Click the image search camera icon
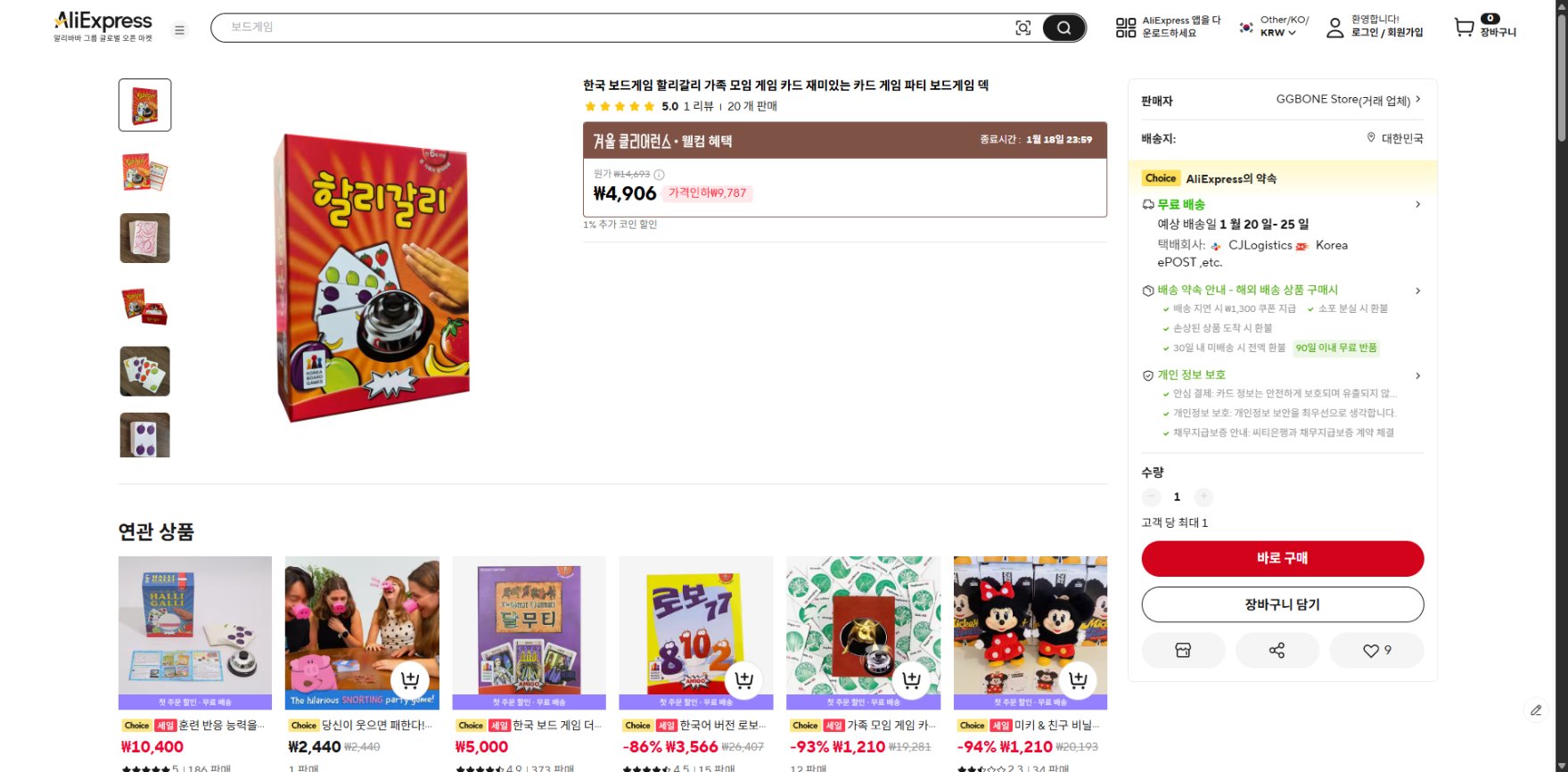Viewport: 1568px width, 772px height. click(1023, 28)
